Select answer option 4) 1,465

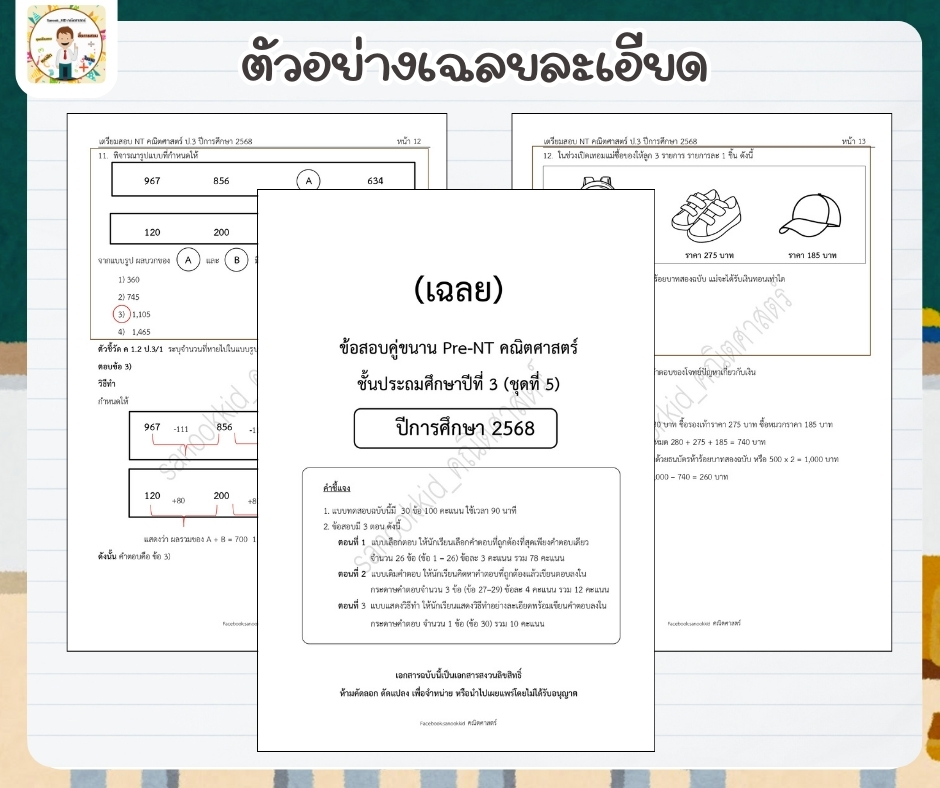pyautogui.click(x=133, y=331)
